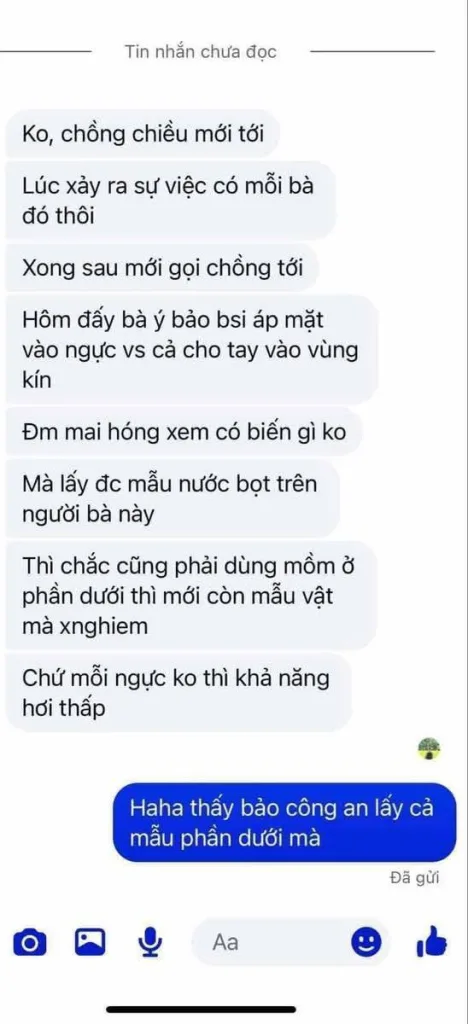
Task: Tap the 'Đã gửi' sent status text
Action: tap(414, 878)
